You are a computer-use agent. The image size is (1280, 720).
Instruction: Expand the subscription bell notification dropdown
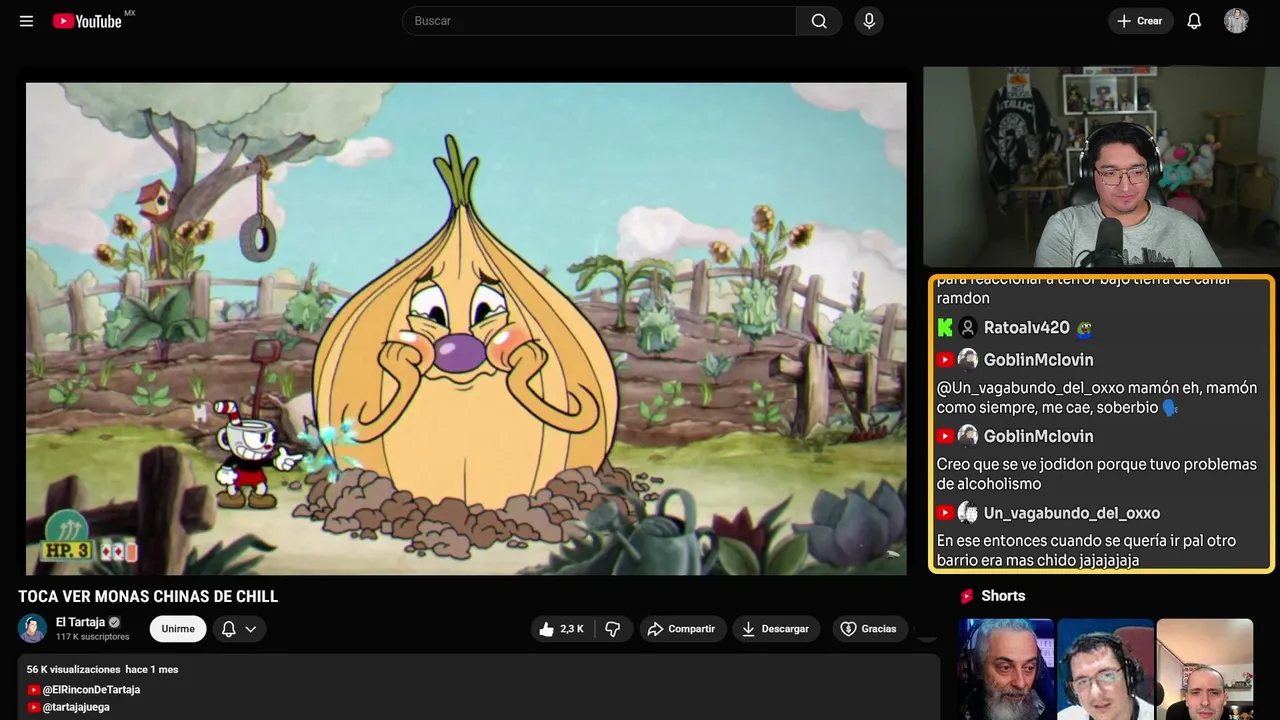click(x=239, y=629)
